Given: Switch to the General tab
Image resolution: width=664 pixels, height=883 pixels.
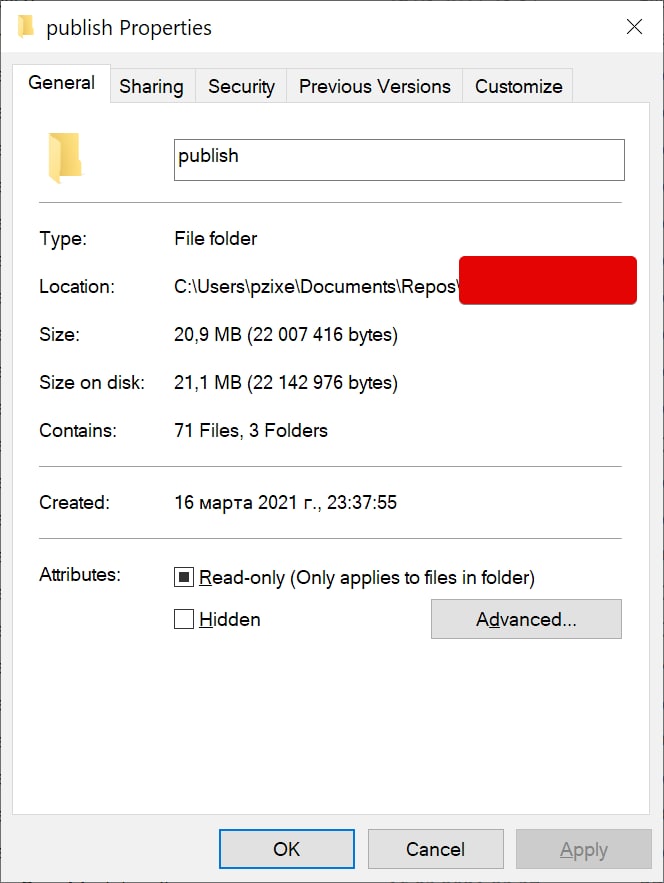Looking at the screenshot, I should point(61,83).
